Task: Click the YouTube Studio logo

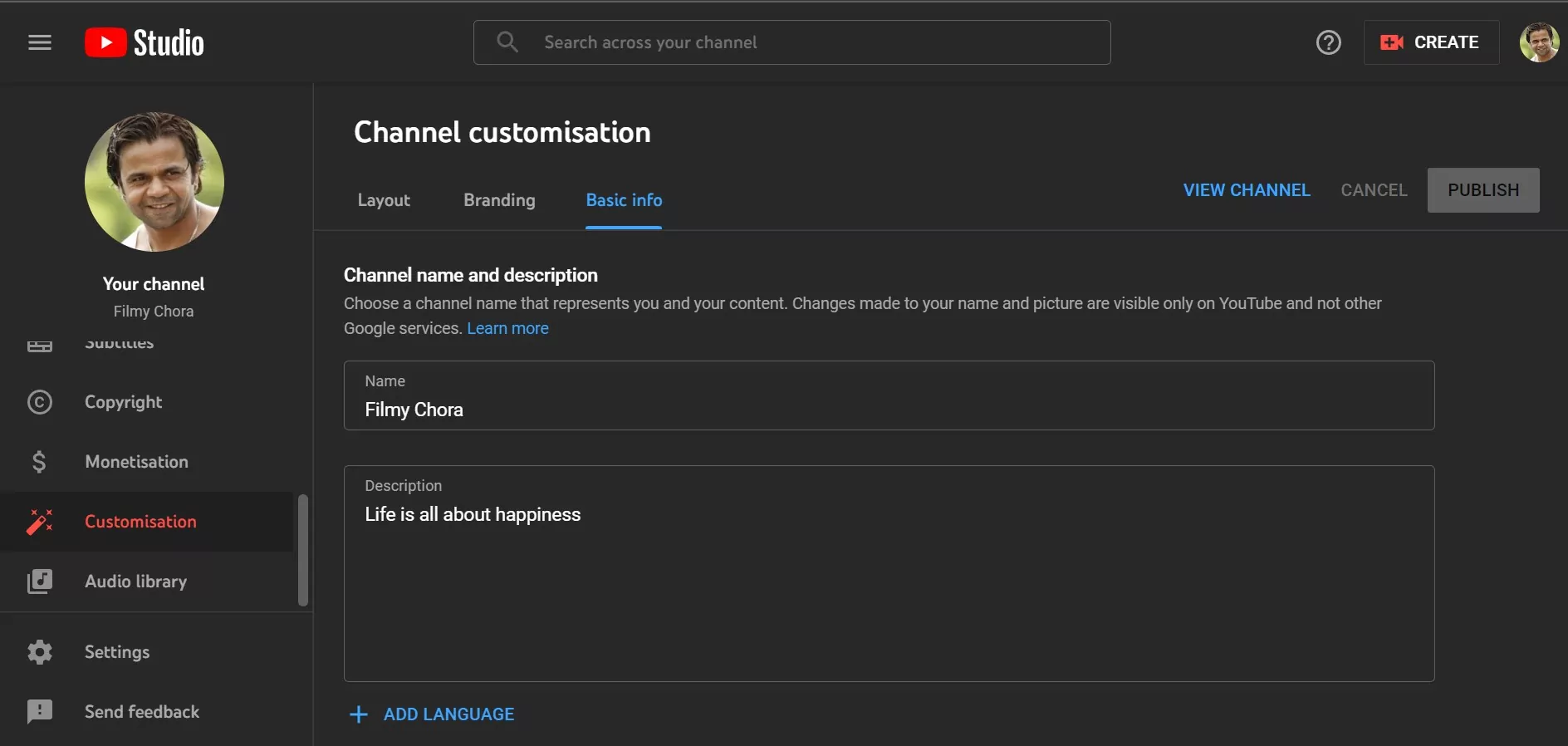Action: (145, 42)
